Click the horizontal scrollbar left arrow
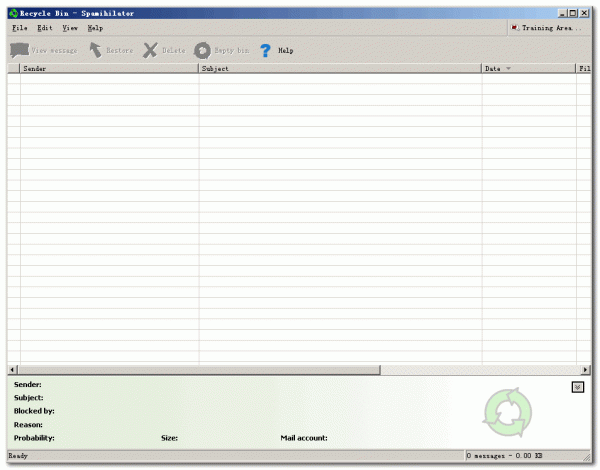Viewport: 600px width, 470px height. point(12,370)
